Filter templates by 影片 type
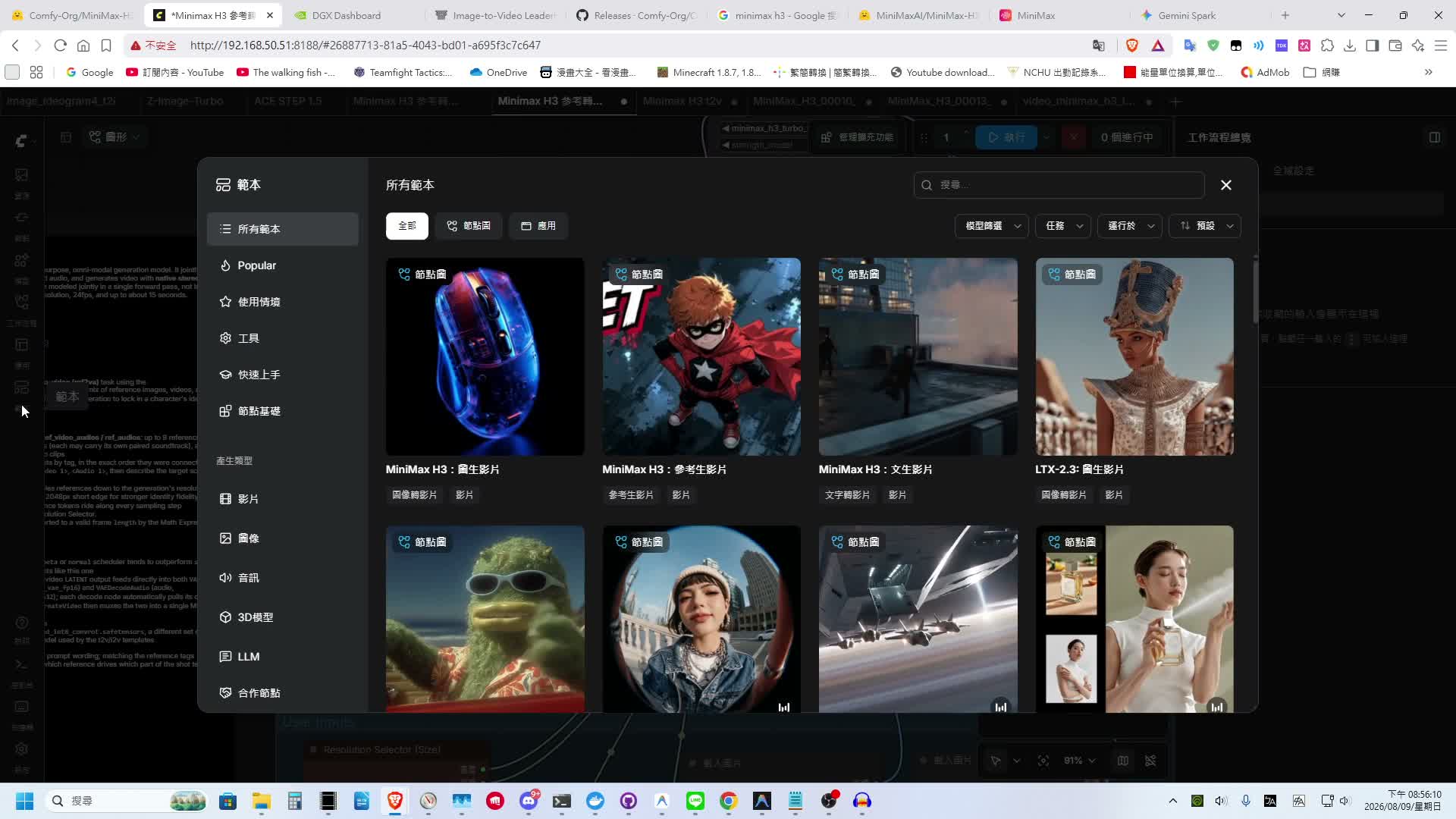 pos(282,499)
